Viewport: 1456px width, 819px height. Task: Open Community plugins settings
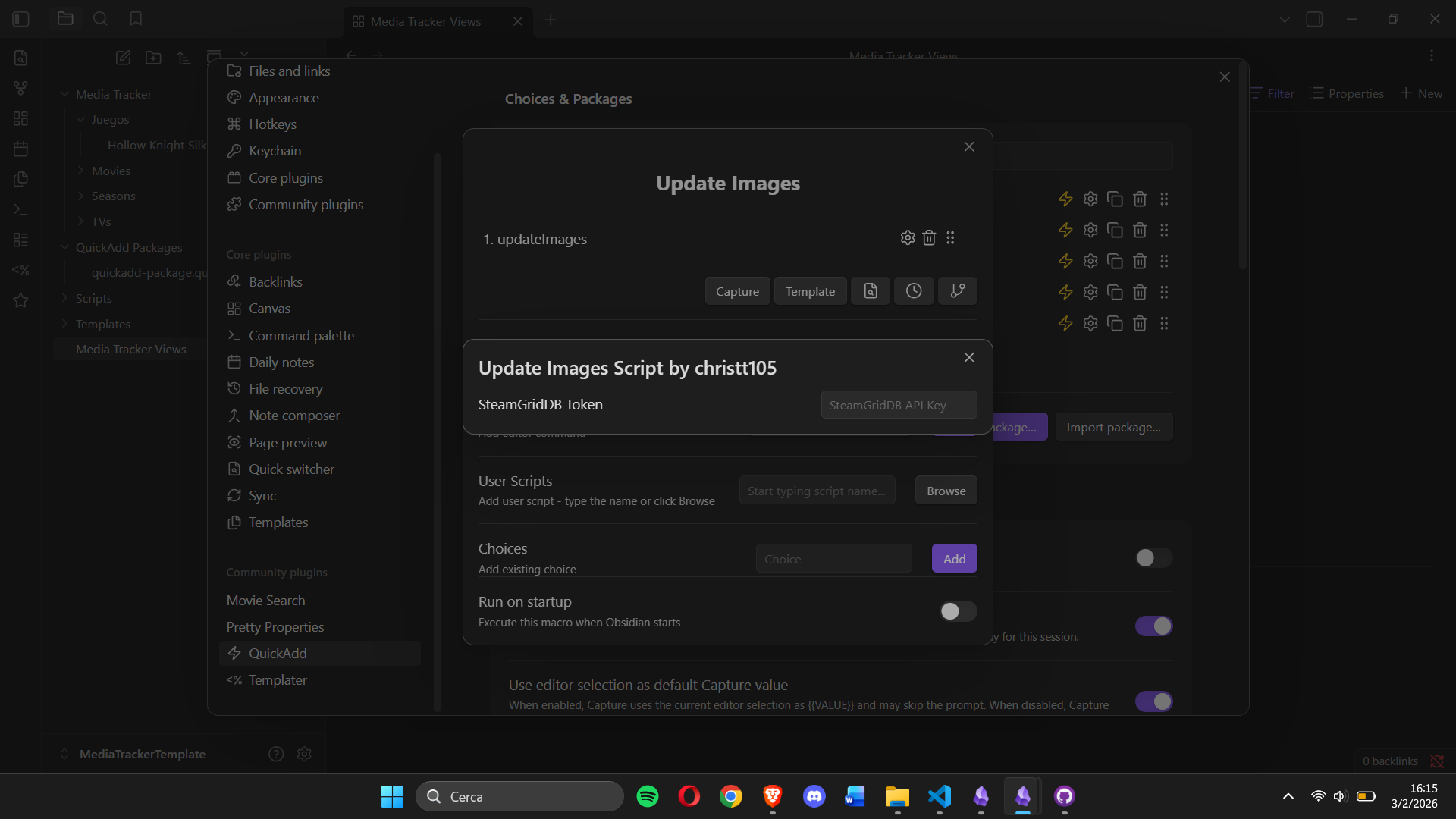pyautogui.click(x=306, y=205)
